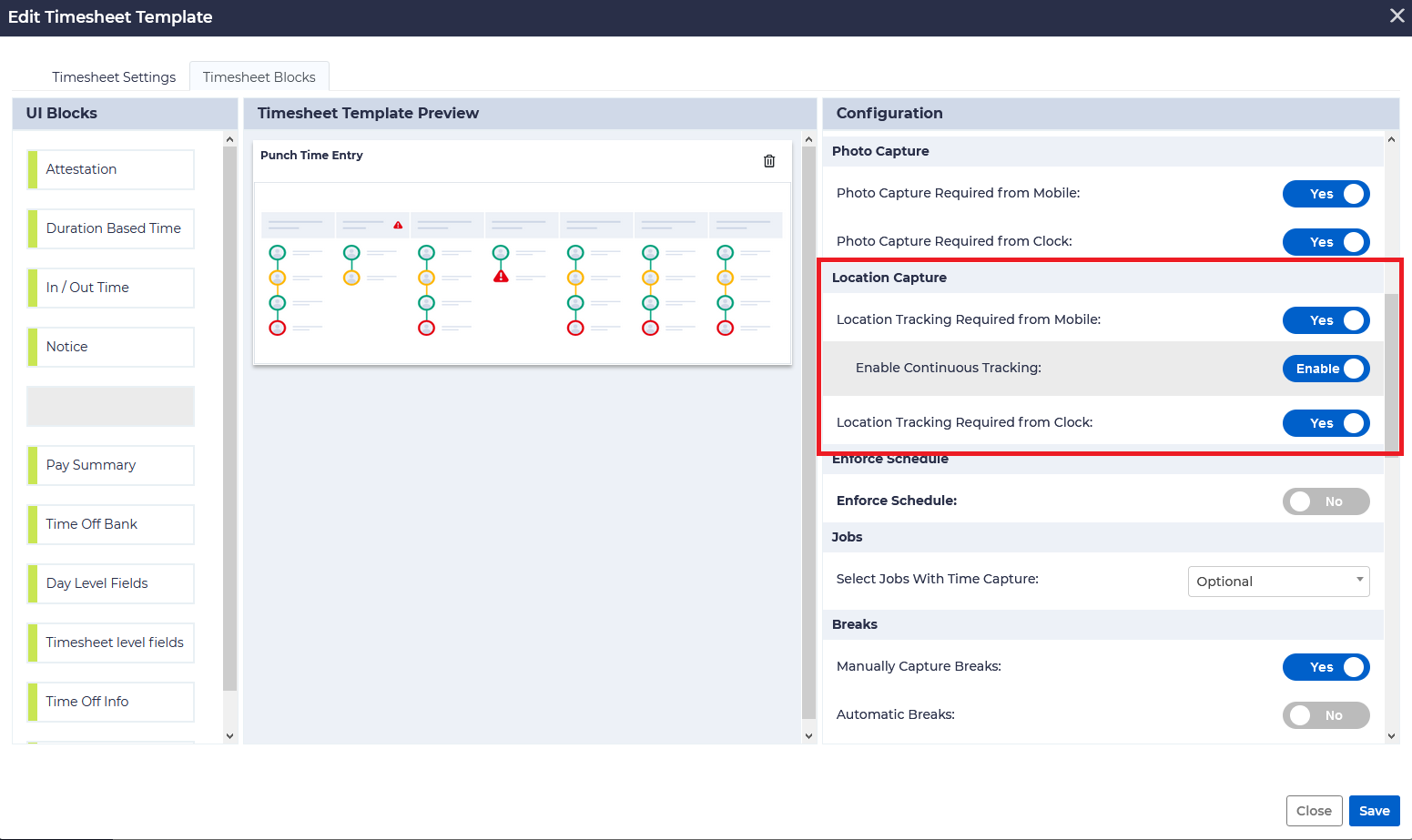The width and height of the screenshot is (1412, 840).
Task: Delete the Punch Time Entry block
Action: click(769, 161)
